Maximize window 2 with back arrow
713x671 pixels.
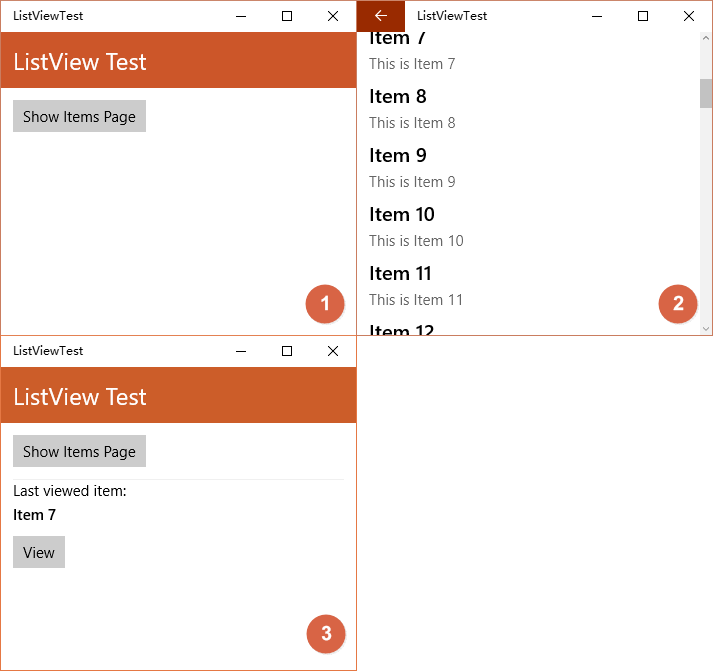(x=643, y=16)
